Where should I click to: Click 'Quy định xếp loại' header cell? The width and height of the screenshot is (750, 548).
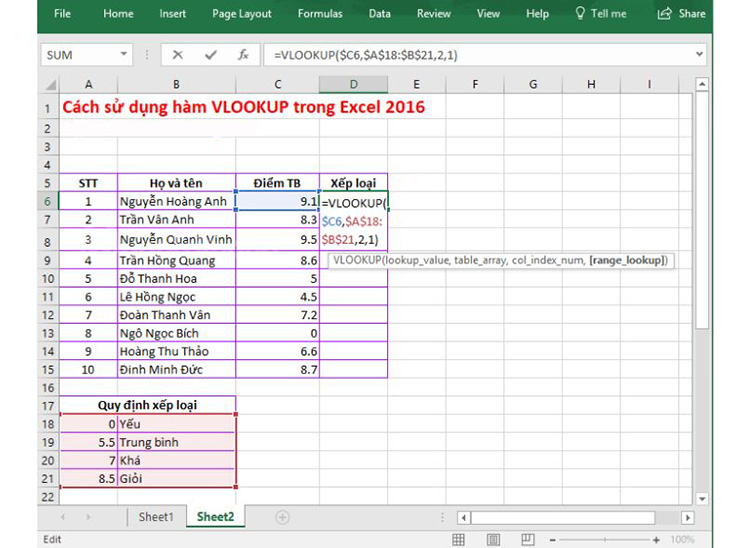point(147,405)
